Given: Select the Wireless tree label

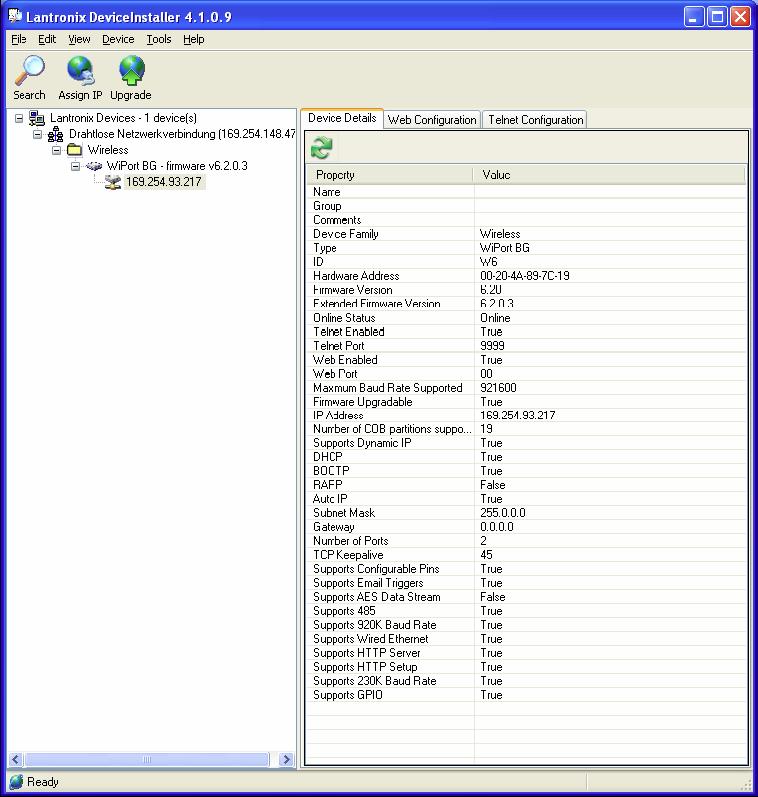Looking at the screenshot, I should [x=108, y=150].
